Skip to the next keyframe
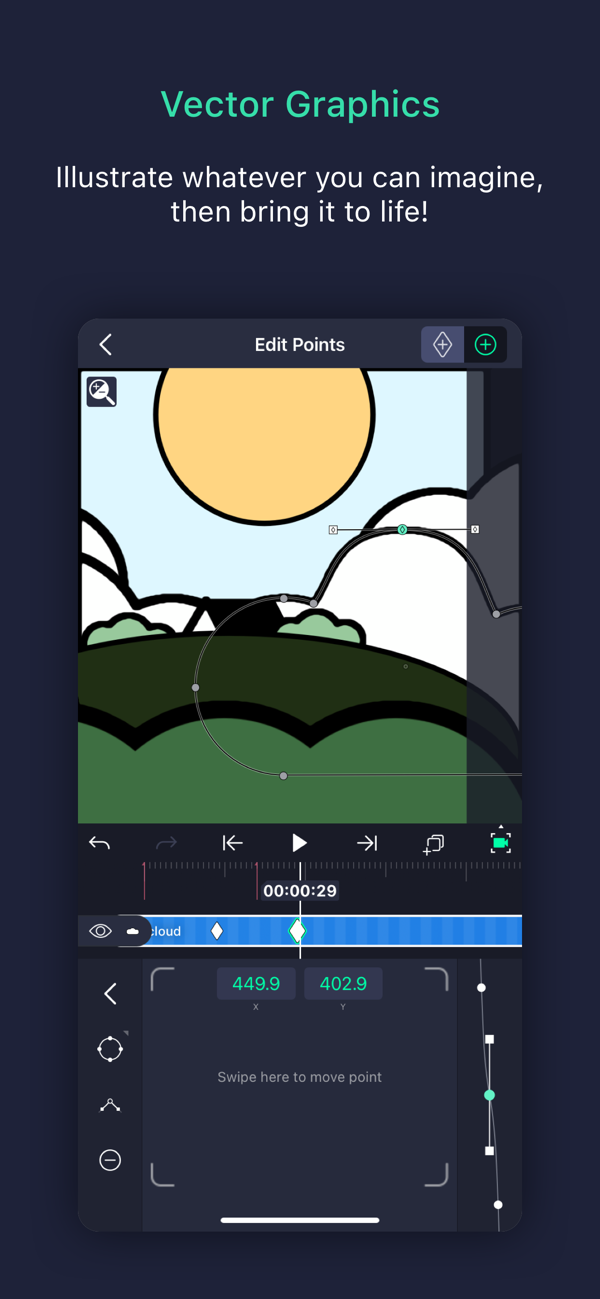This screenshot has width=600, height=1299. [367, 844]
